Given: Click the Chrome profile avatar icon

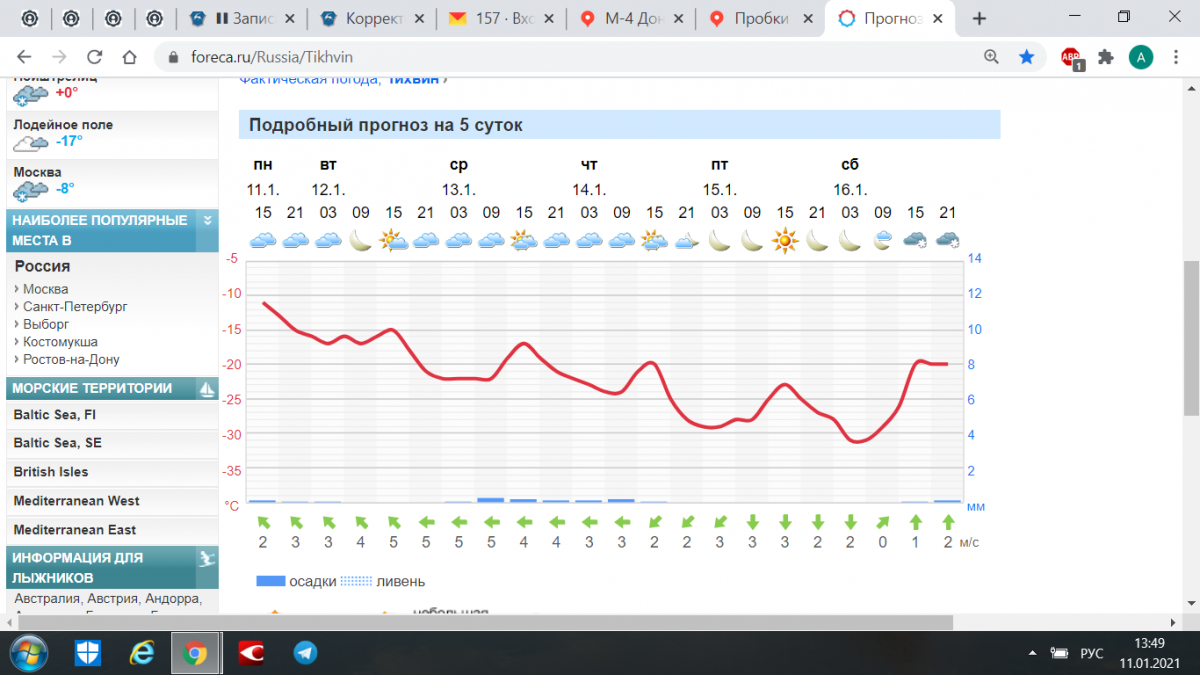Looking at the screenshot, I should (x=1140, y=57).
